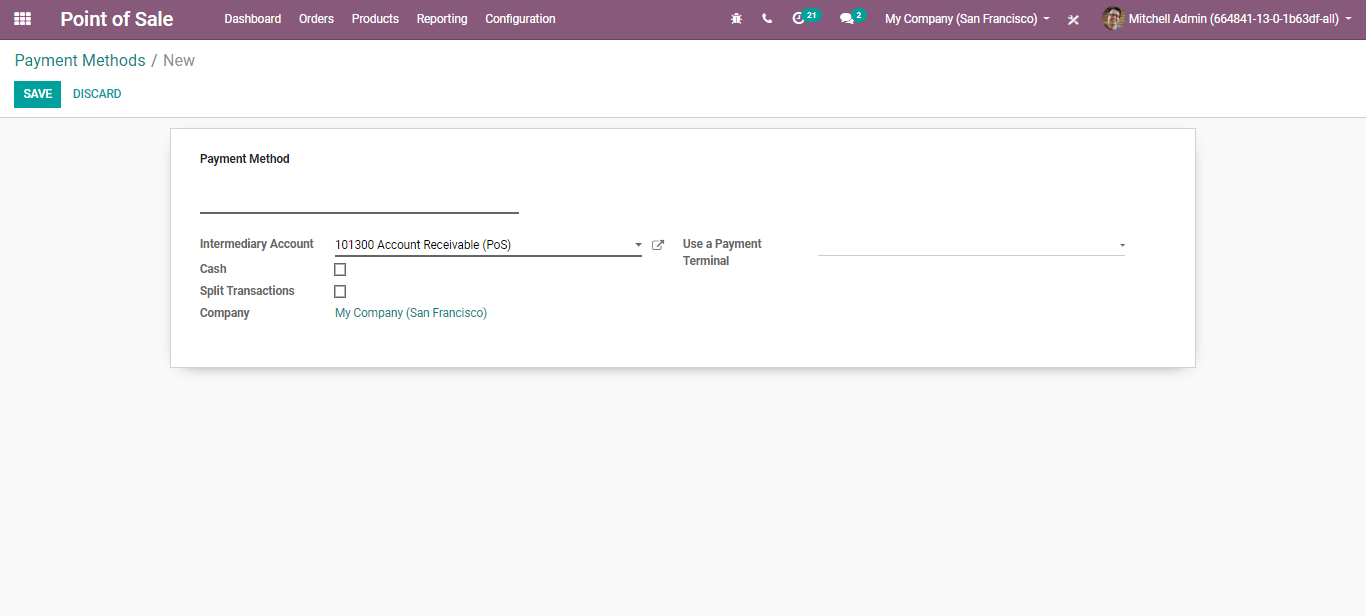Click the wrench tools icon

[1073, 19]
